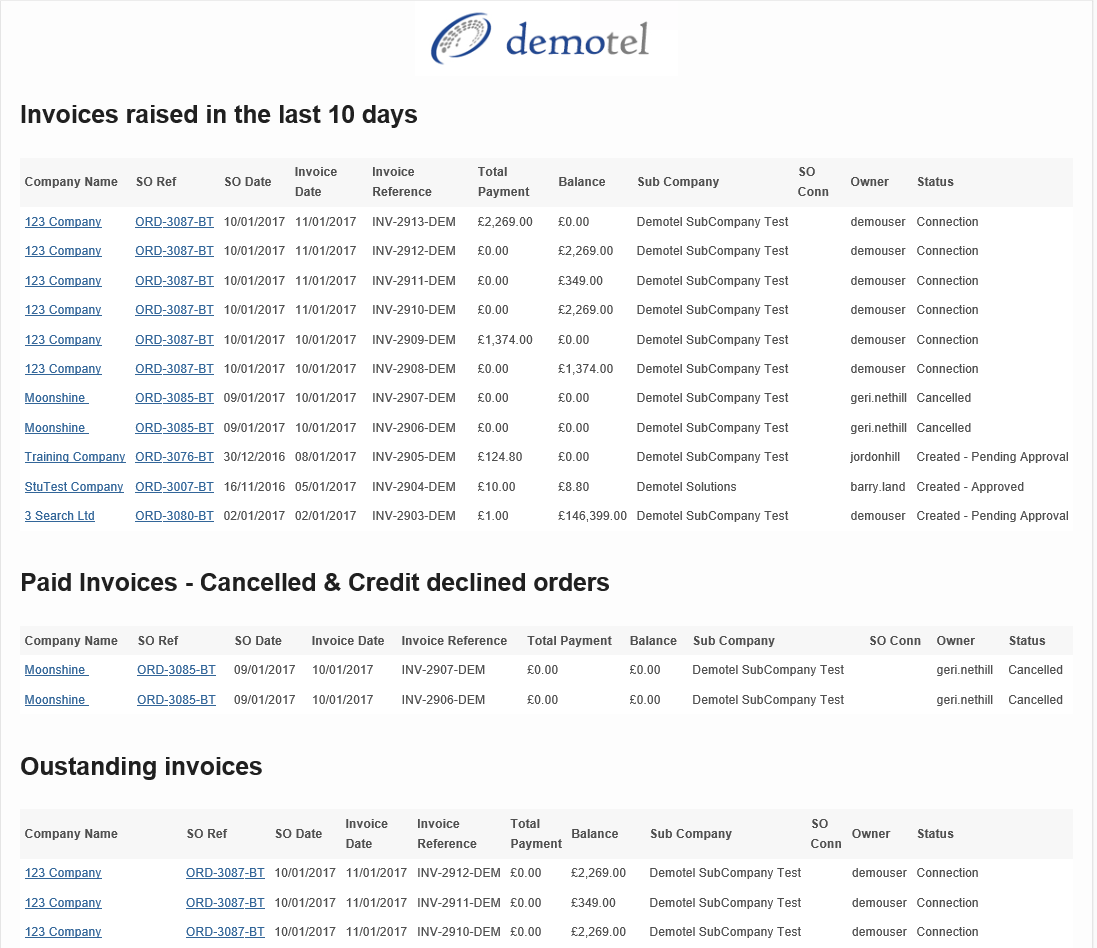Click the owner 'barry.land'
The image size is (1097, 948).
878,487
